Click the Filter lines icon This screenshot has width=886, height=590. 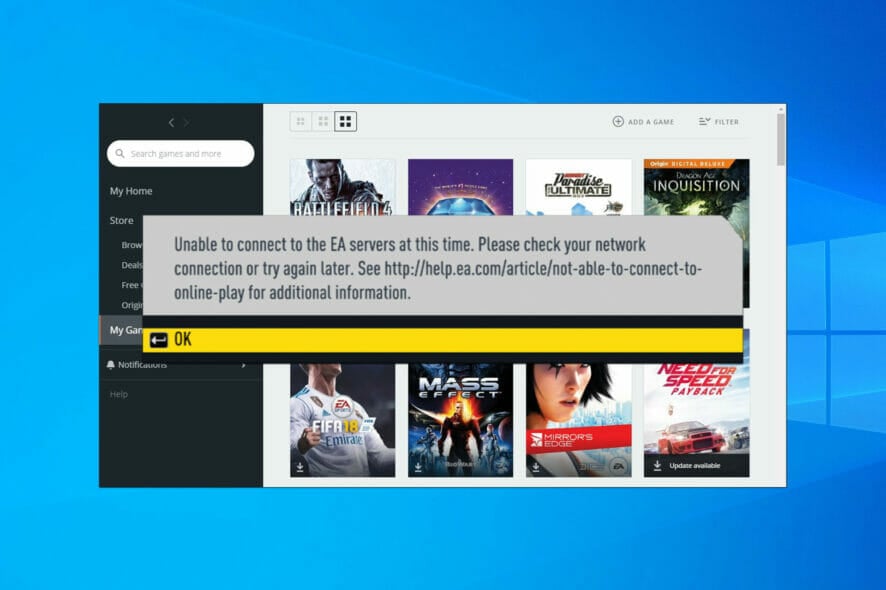[x=704, y=122]
